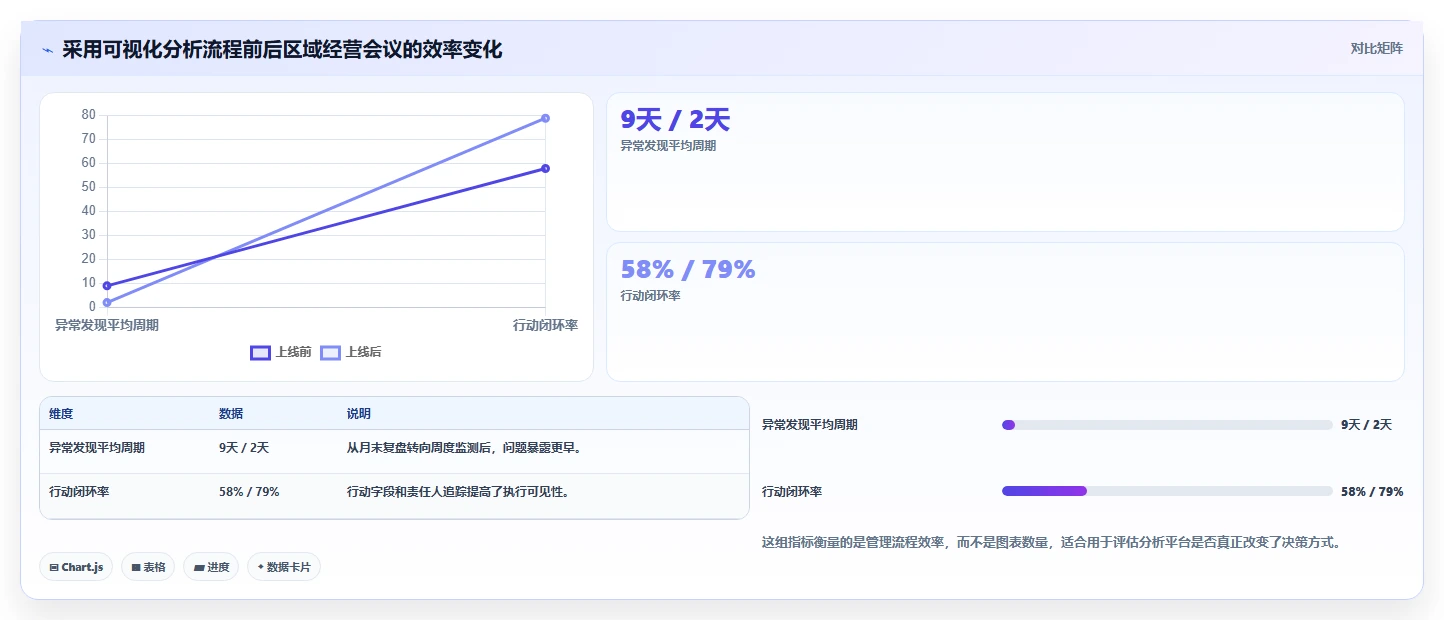This screenshot has height=620, width=1444.
Task: Click the 数据 column header
Action: click(231, 414)
